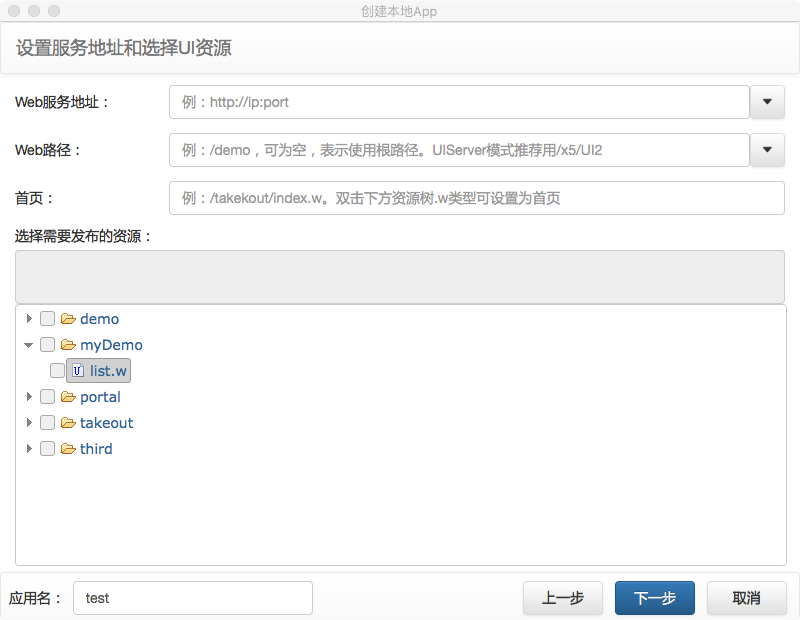Enable the takeout resource checkbox
This screenshot has width=800, height=620.
pyautogui.click(x=47, y=422)
